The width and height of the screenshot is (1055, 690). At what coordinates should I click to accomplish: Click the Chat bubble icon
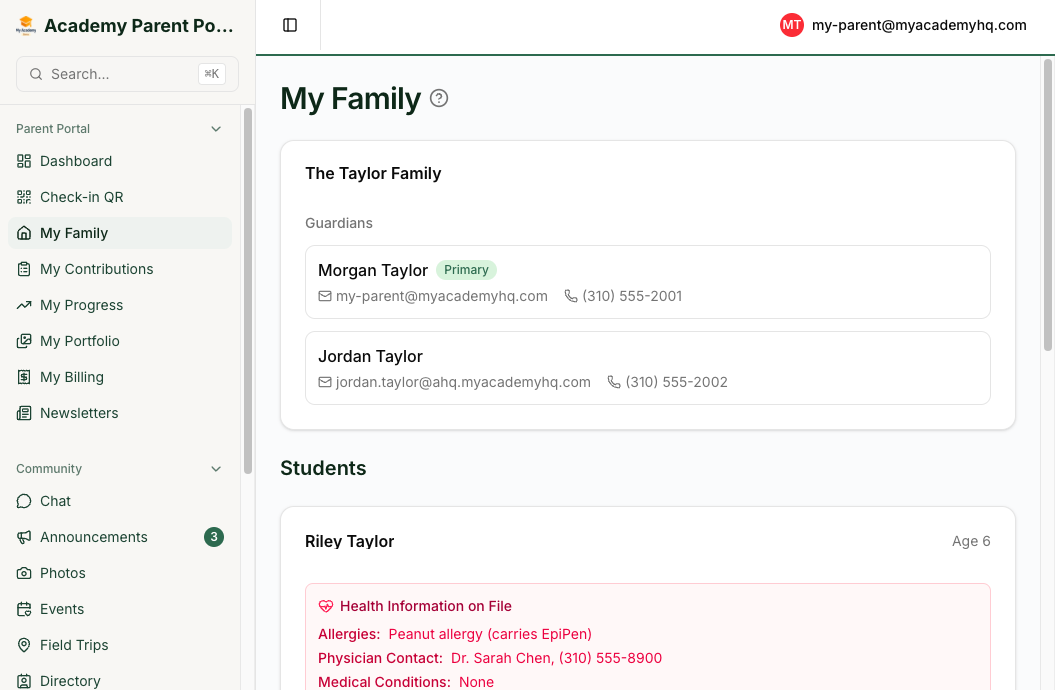pos(24,501)
